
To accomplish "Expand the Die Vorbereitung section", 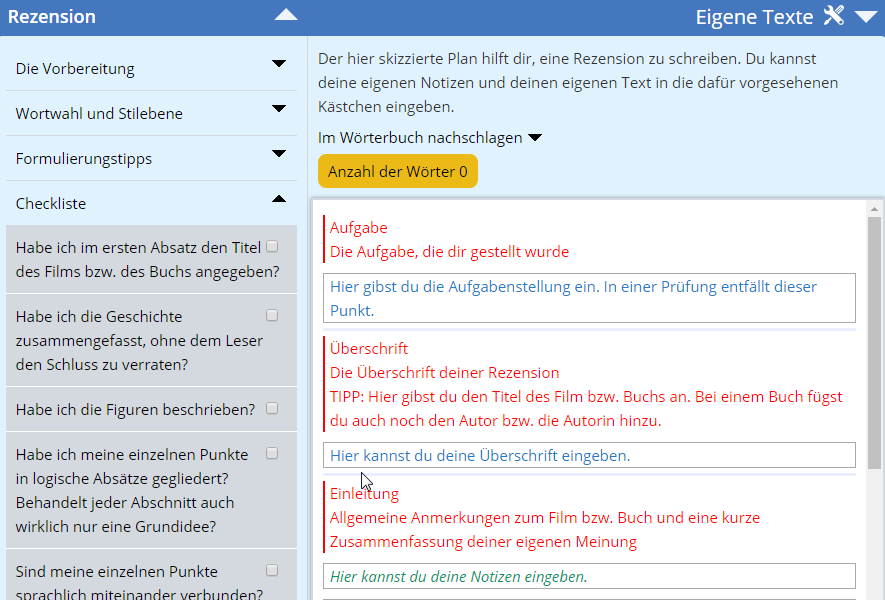I will [279, 64].
